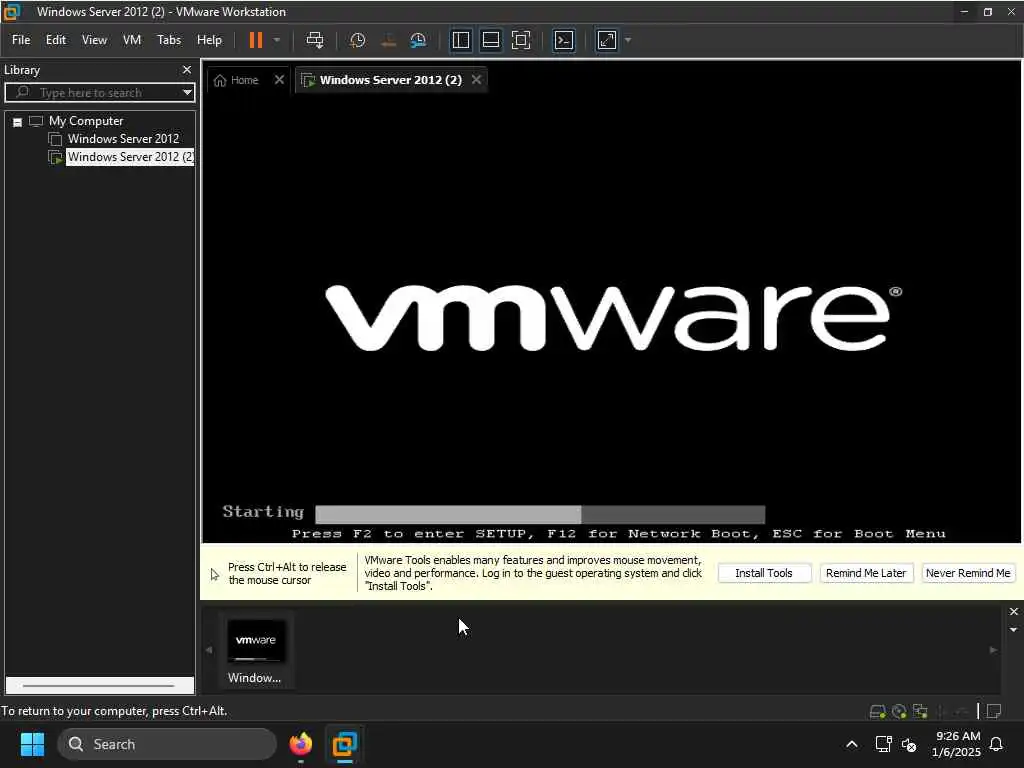
Task: Close the thumbnail bar
Action: coord(1014,611)
